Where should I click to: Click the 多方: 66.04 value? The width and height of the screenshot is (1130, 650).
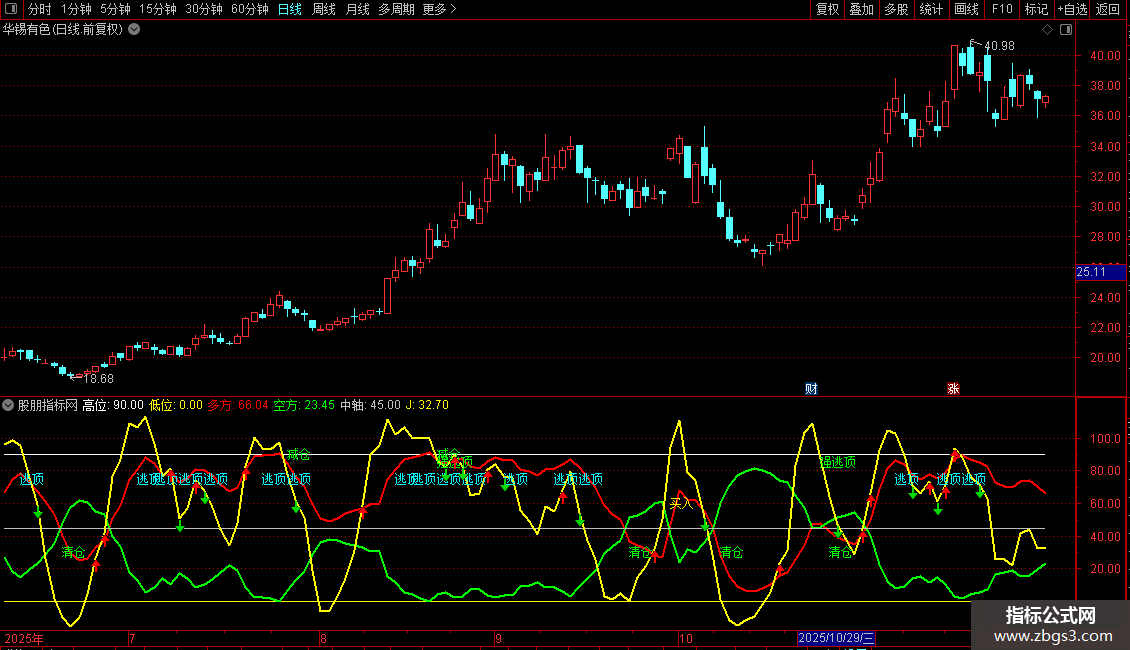(238, 405)
